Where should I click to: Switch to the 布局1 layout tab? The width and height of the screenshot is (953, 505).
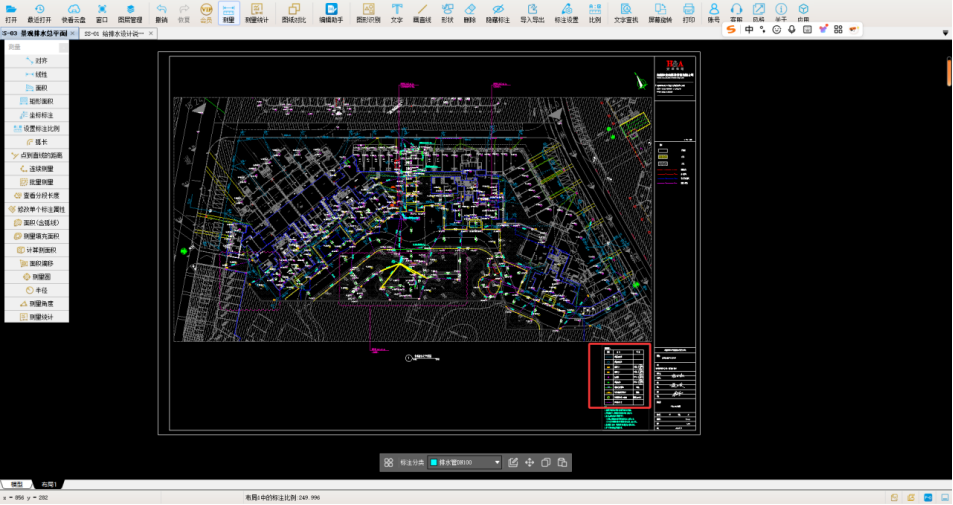48,484
